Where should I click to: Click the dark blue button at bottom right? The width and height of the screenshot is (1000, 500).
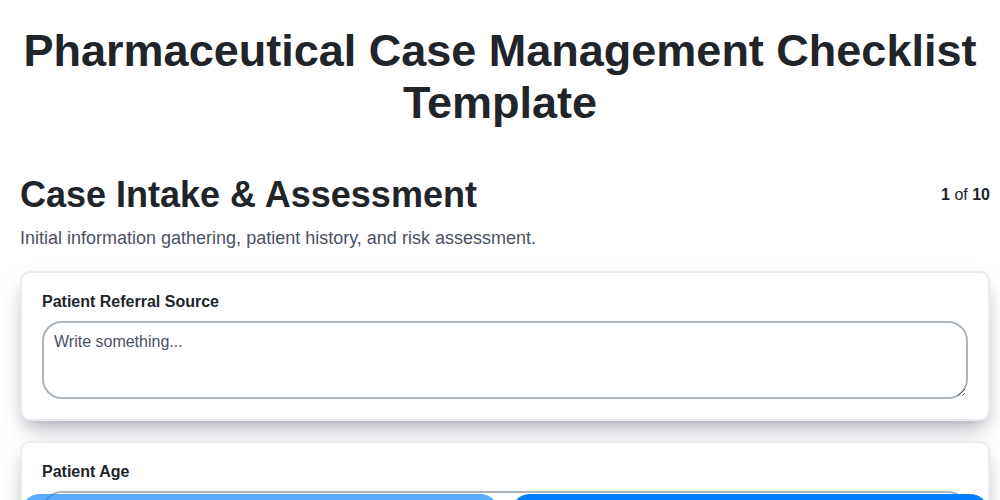click(750, 496)
